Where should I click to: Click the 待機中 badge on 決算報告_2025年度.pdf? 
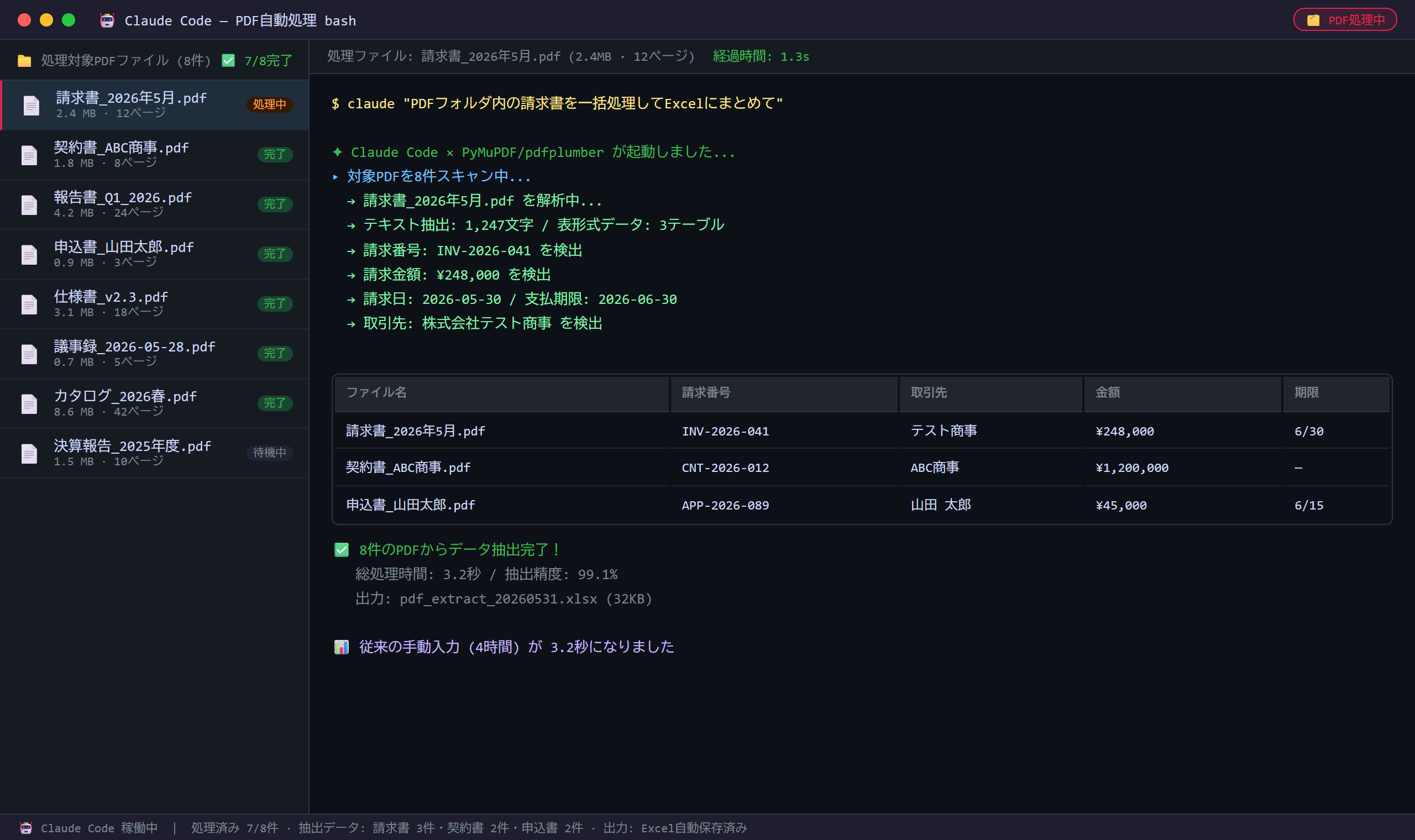[x=269, y=453]
